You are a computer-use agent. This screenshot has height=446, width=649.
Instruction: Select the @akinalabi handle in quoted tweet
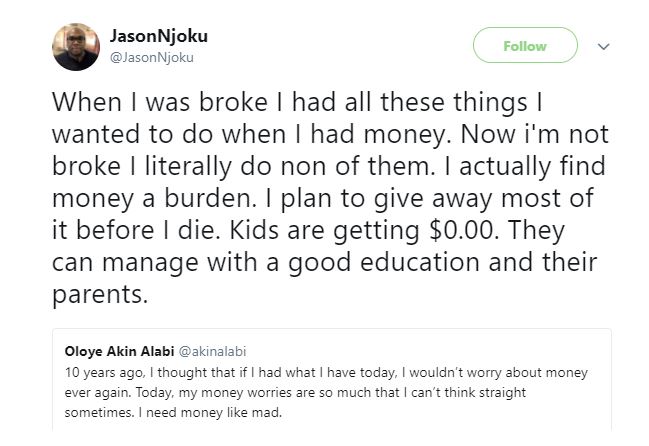coord(212,351)
